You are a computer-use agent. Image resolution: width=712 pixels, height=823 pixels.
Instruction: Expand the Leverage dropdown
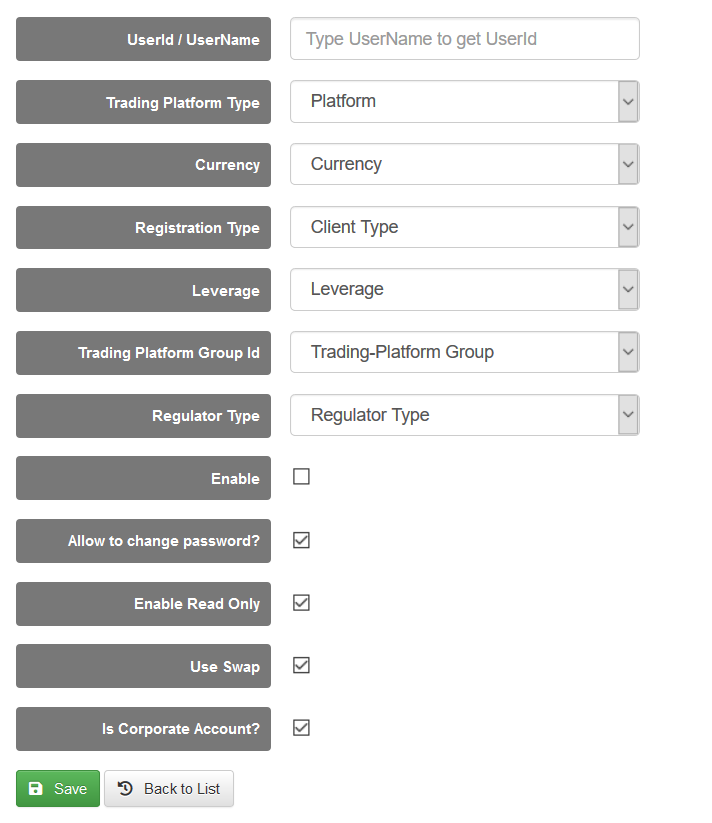464,289
